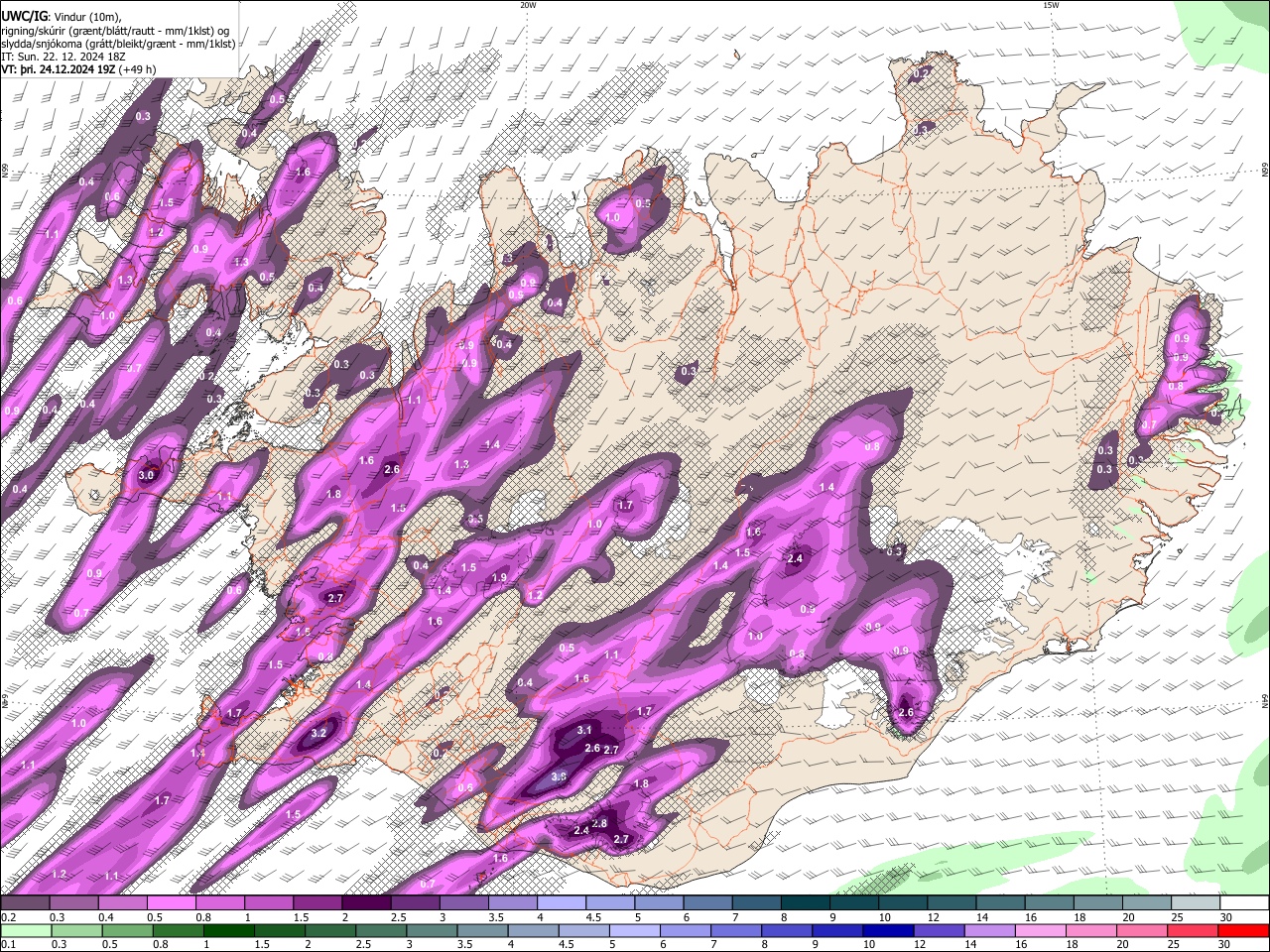The width and height of the screenshot is (1270, 952).
Task: Click snow scale swatch between 0.2 and 0.3
Action: click(x=25, y=903)
